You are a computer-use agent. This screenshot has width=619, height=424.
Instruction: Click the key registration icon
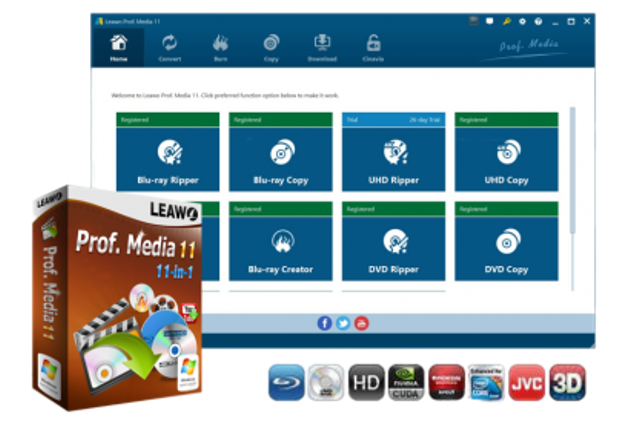pos(506,21)
